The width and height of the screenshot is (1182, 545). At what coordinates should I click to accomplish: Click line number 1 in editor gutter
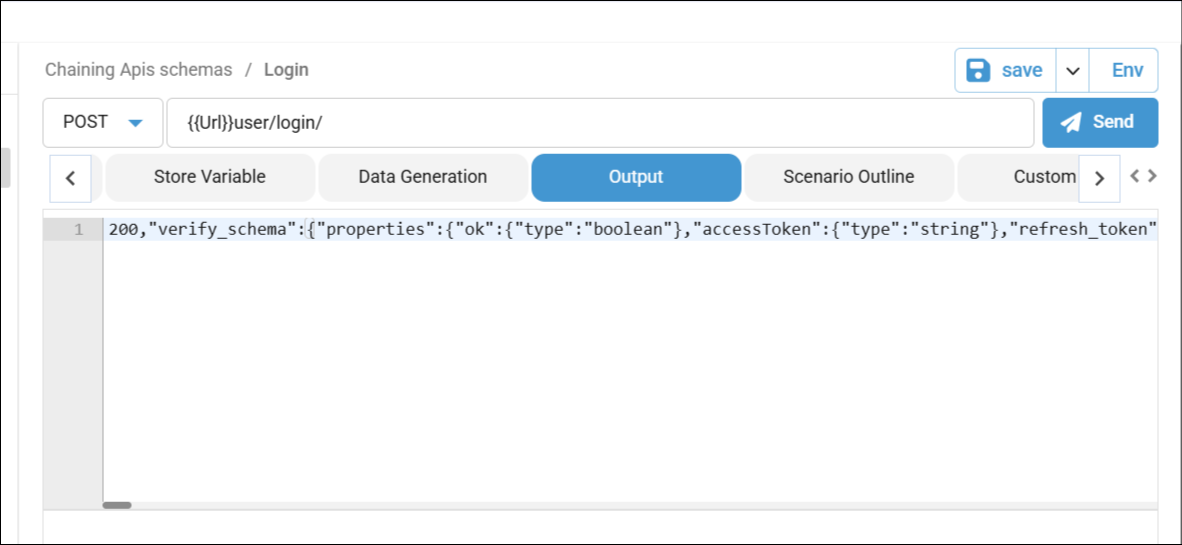click(x=78, y=230)
